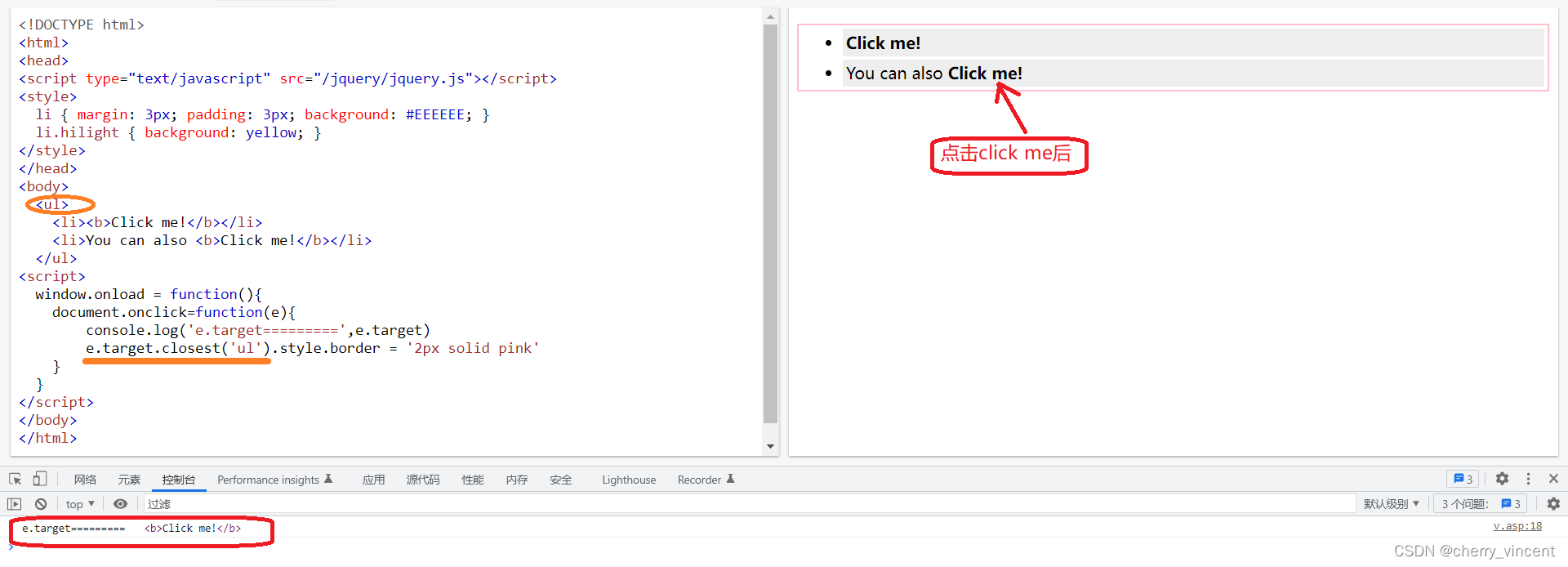
Task: Open the 安全 tab
Action: pos(560,480)
